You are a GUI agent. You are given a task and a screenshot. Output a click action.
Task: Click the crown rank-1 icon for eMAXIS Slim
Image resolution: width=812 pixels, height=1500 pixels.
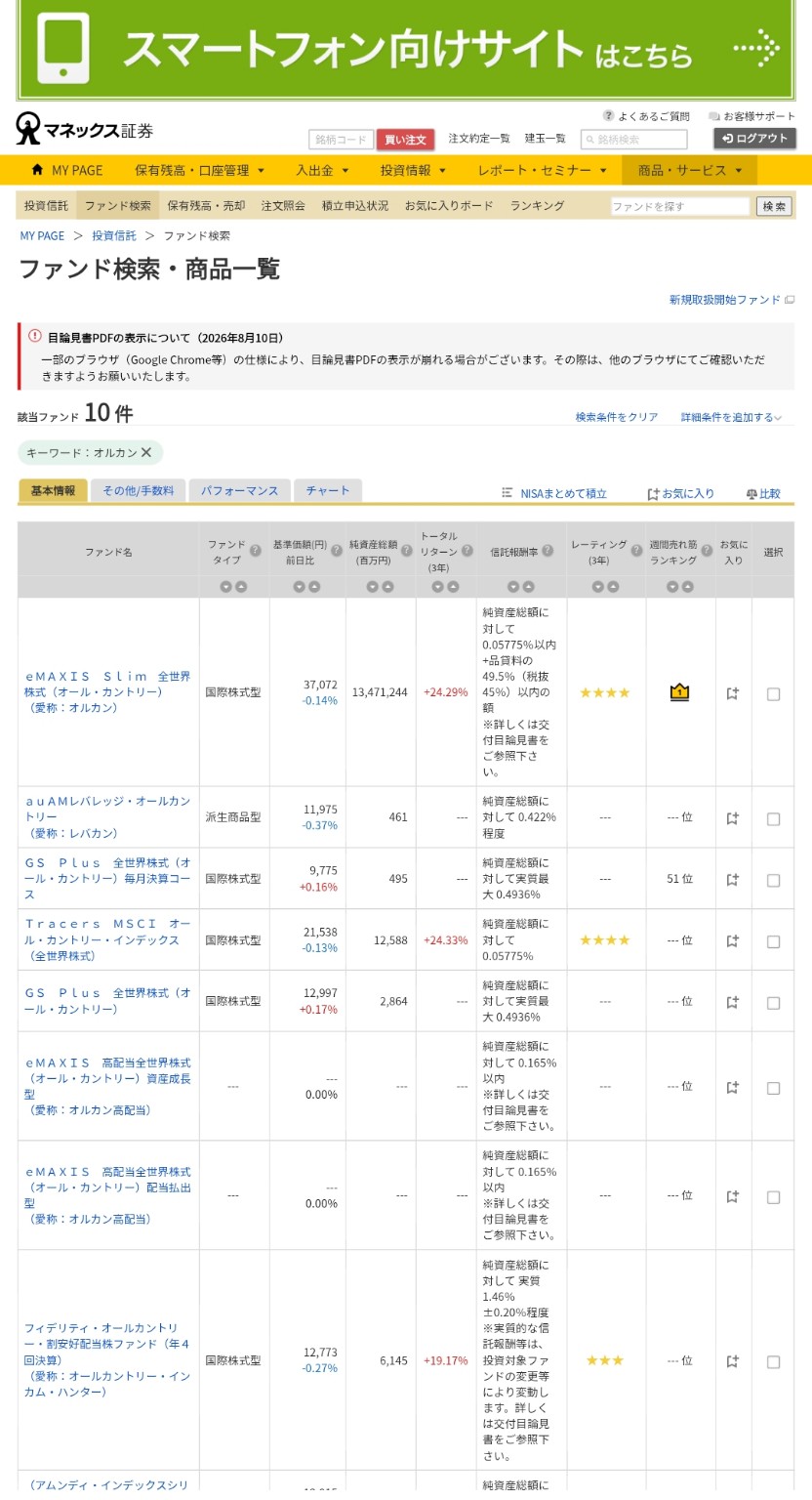tap(680, 692)
